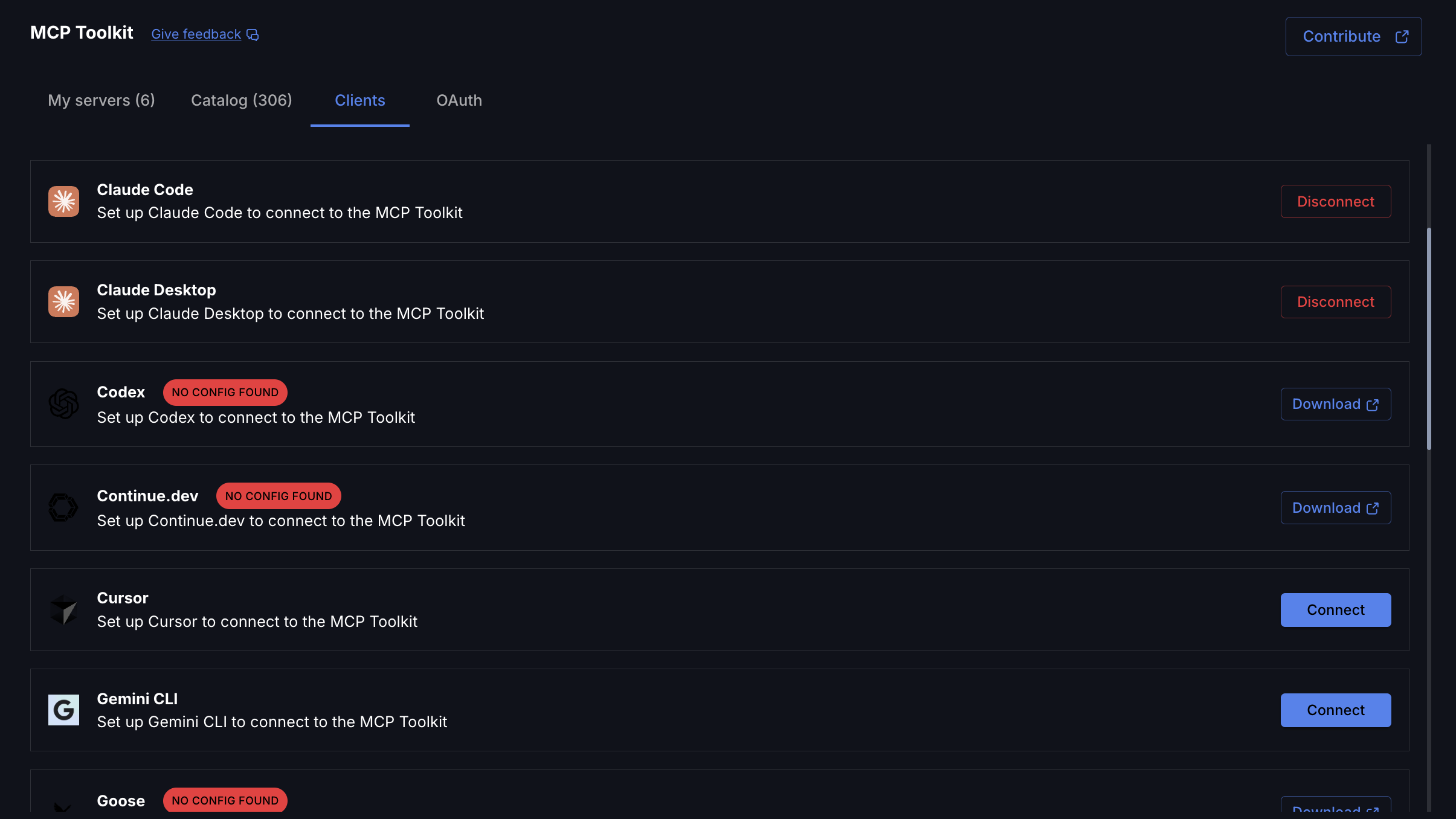
Task: Click the feedback speech bubble icon
Action: click(253, 35)
